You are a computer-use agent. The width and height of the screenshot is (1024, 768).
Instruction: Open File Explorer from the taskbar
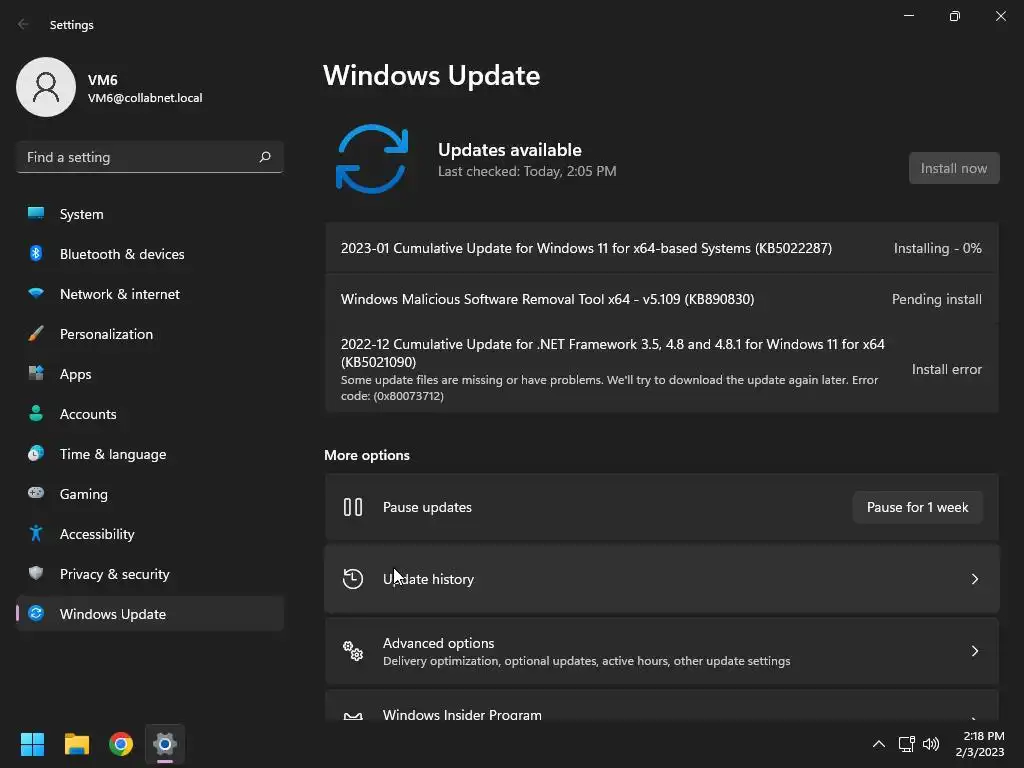click(77, 744)
